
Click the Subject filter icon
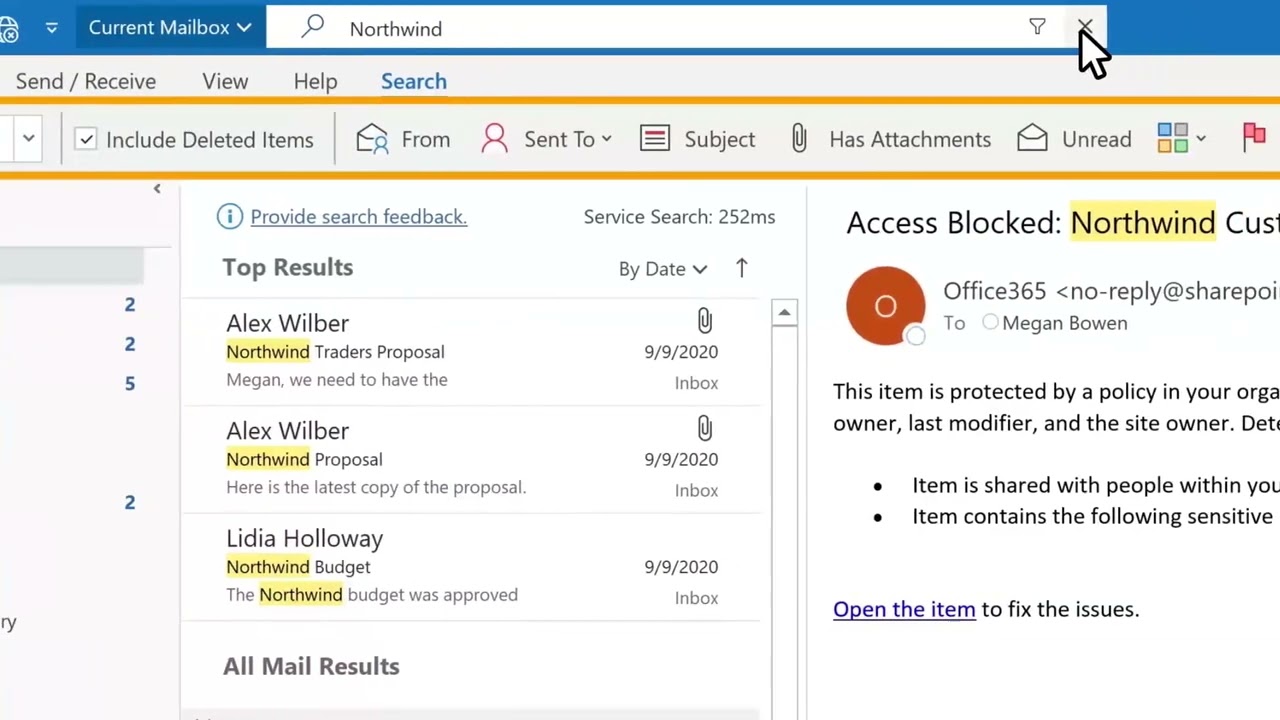(655, 138)
